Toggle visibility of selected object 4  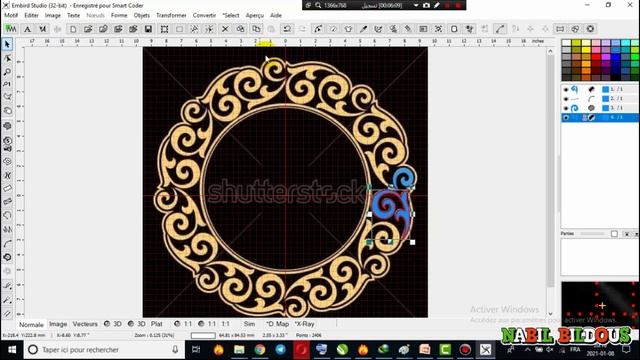click(x=566, y=118)
